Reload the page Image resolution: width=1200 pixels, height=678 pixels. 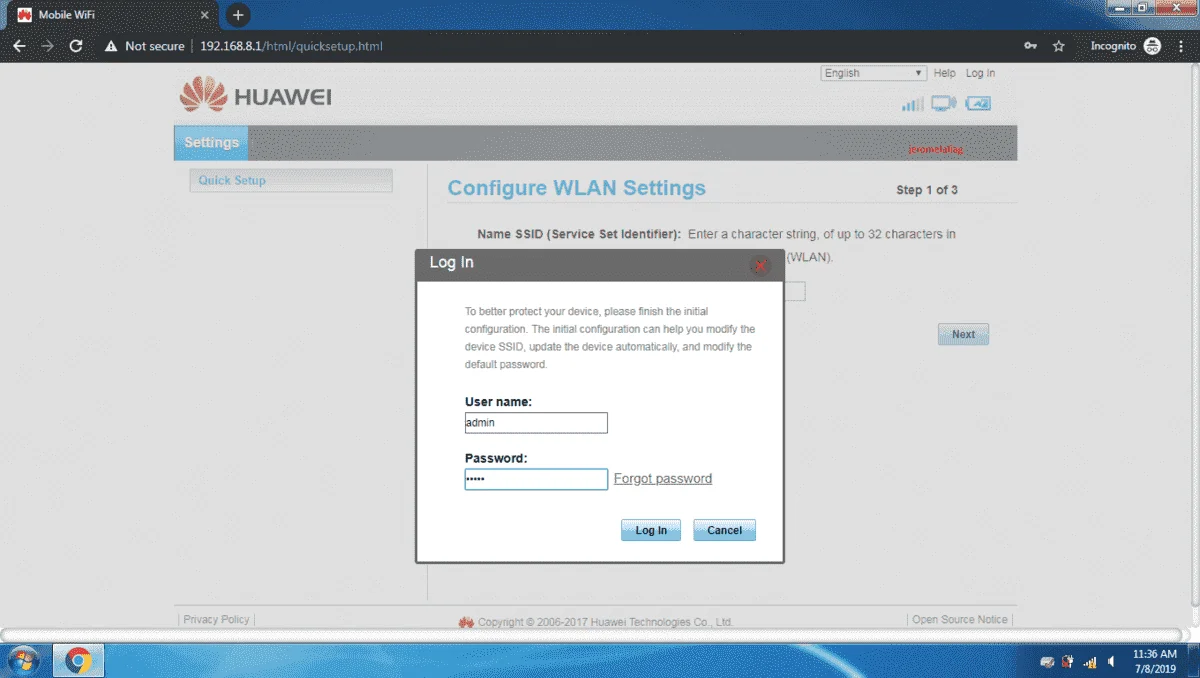pyautogui.click(x=76, y=46)
